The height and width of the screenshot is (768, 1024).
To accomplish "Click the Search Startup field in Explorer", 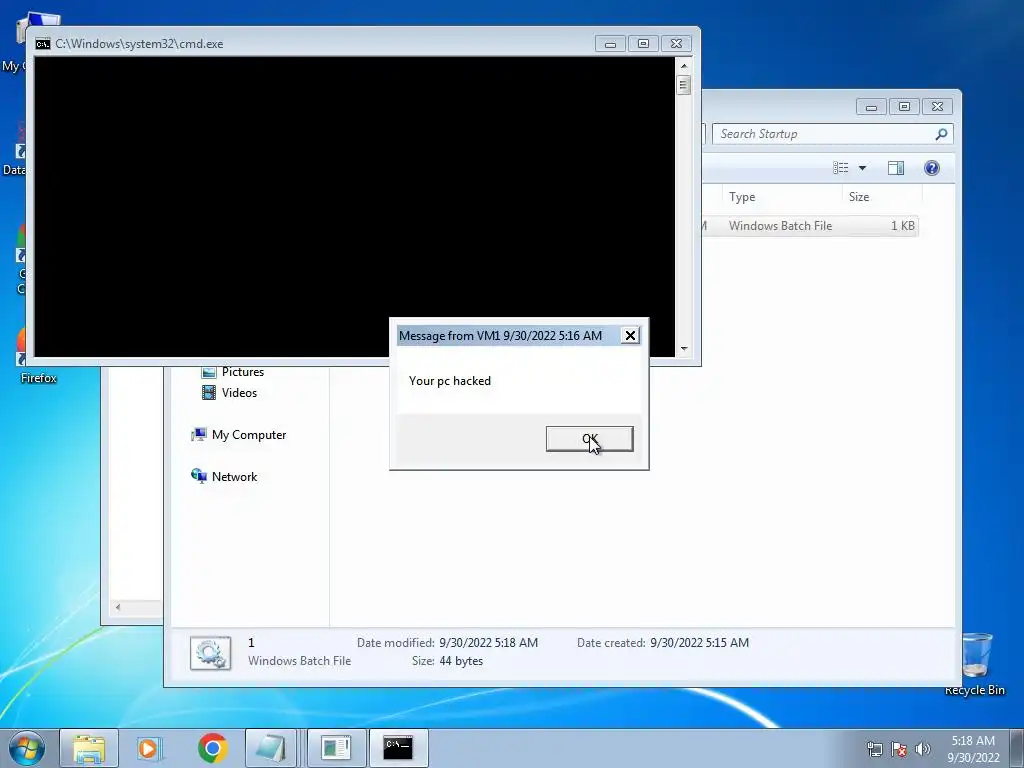I will [x=832, y=134].
